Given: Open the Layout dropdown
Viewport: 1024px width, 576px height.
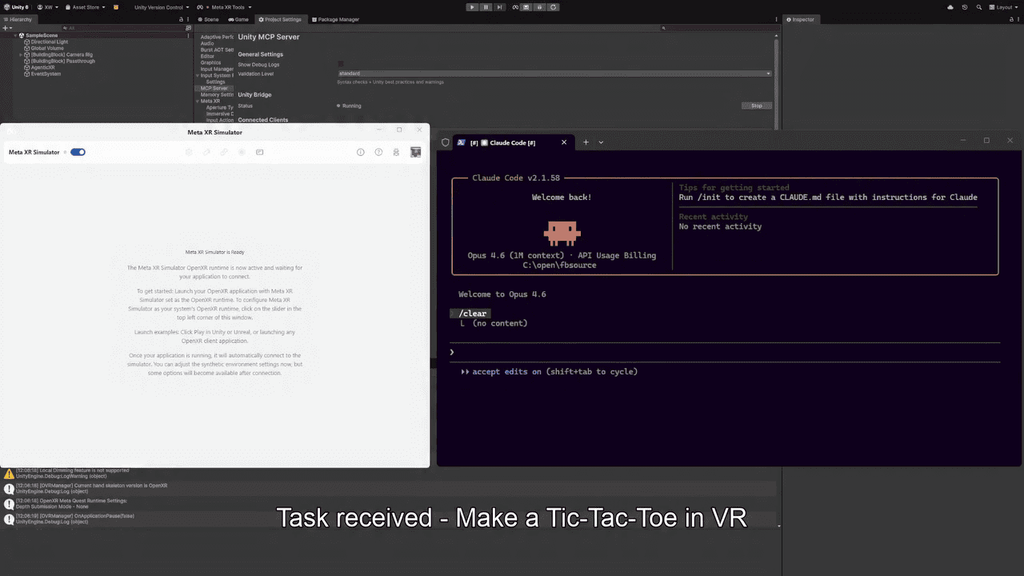Looking at the screenshot, I should point(1004,7).
